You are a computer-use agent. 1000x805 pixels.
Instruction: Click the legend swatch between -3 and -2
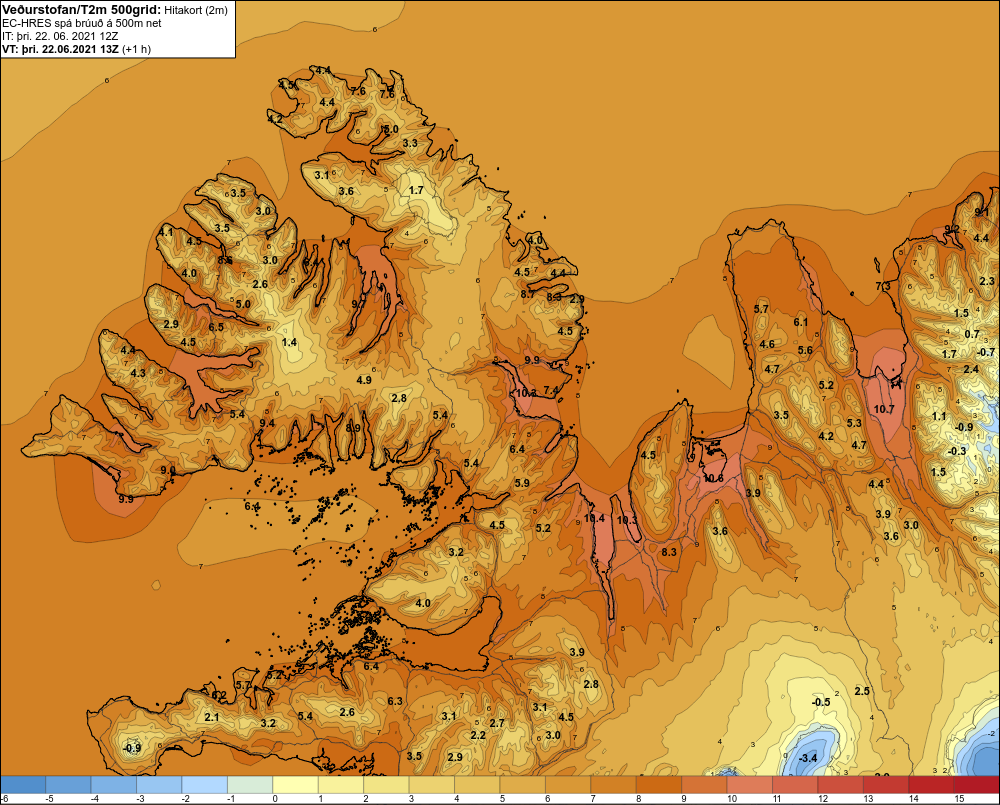[159, 784]
